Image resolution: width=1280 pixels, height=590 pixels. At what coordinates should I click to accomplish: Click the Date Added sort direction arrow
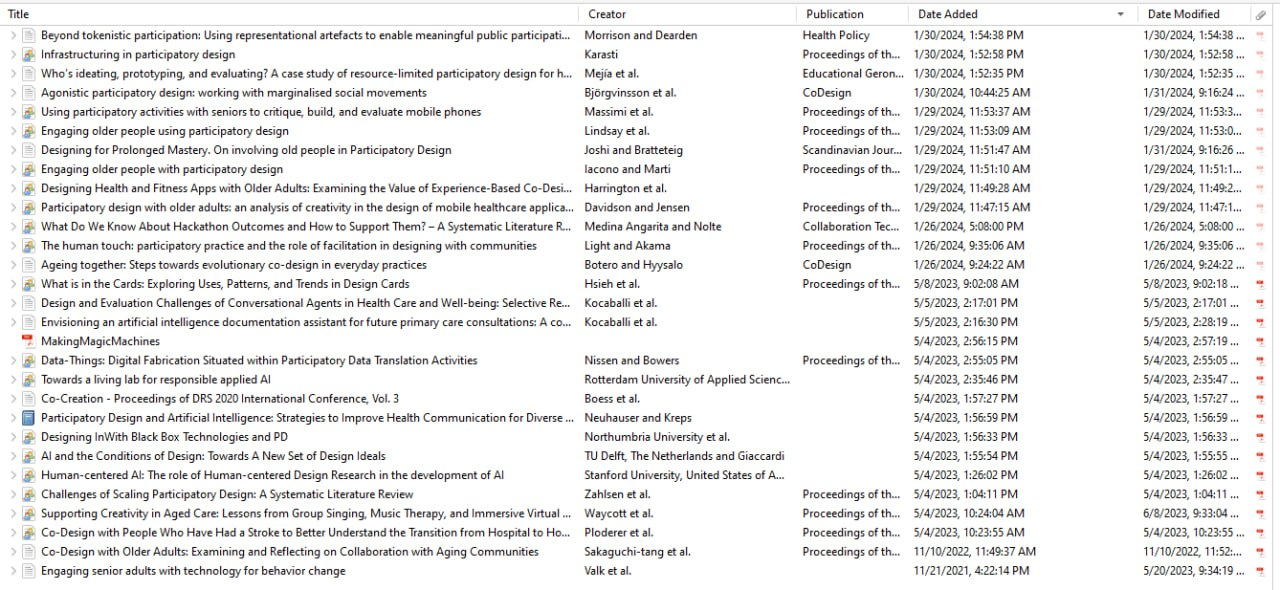point(1121,15)
